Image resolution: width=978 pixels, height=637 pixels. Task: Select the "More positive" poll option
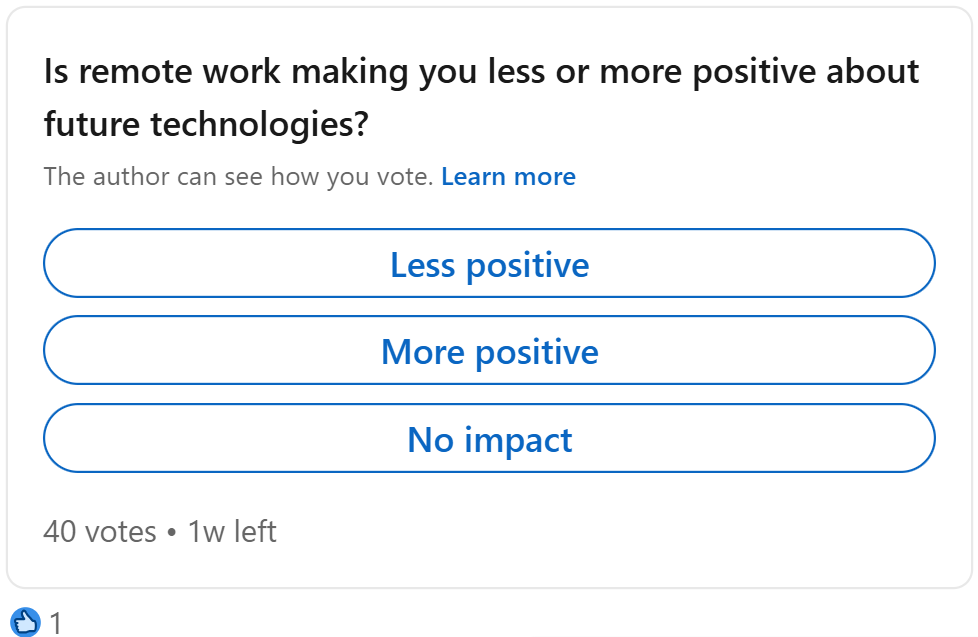[x=489, y=351]
